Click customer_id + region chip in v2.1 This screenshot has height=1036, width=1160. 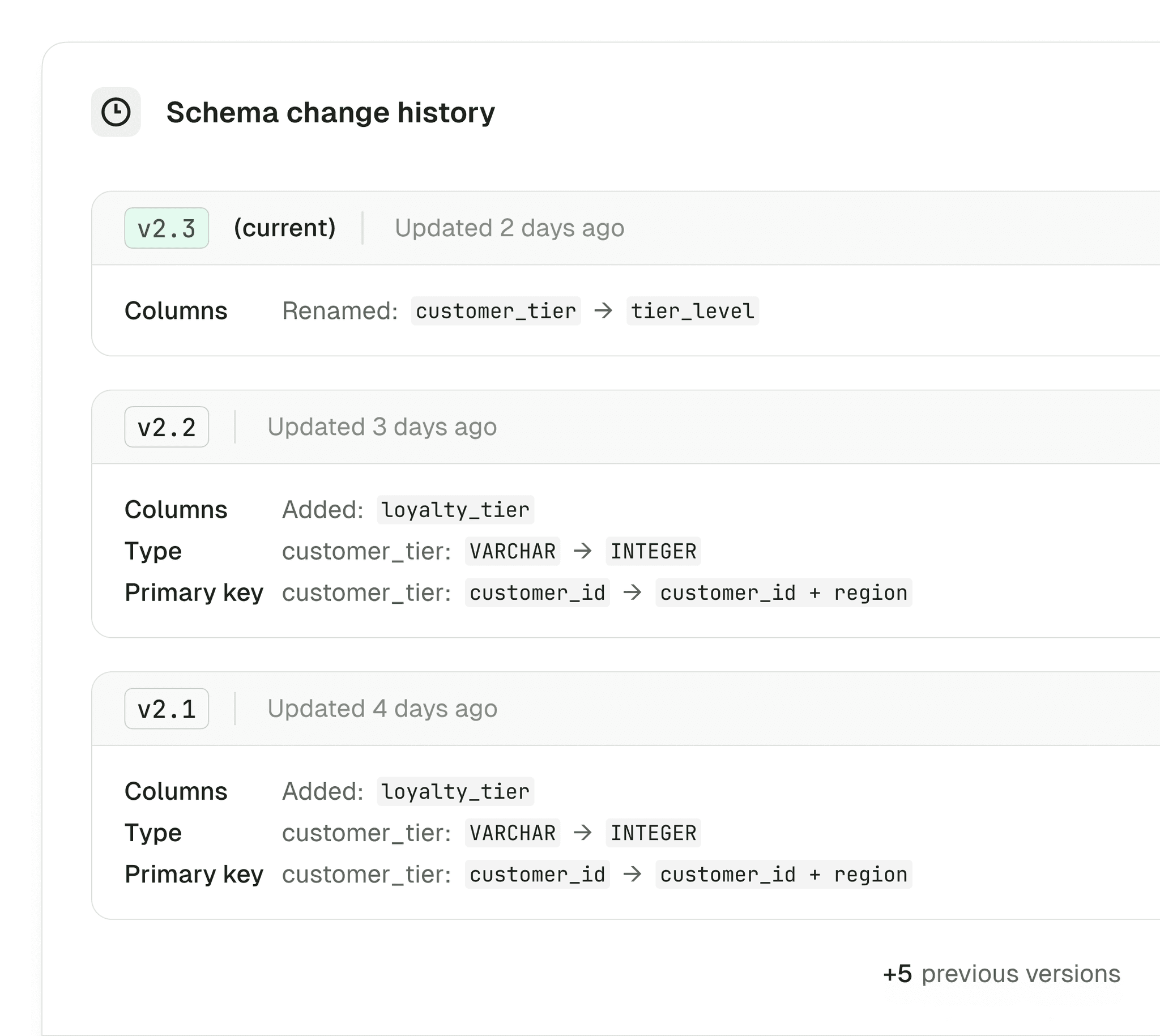click(783, 875)
